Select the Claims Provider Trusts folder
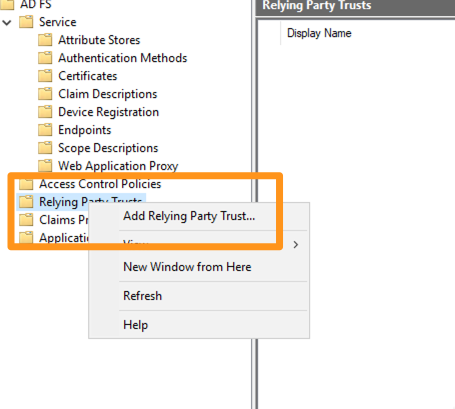This screenshot has width=455, height=409. click(64, 220)
